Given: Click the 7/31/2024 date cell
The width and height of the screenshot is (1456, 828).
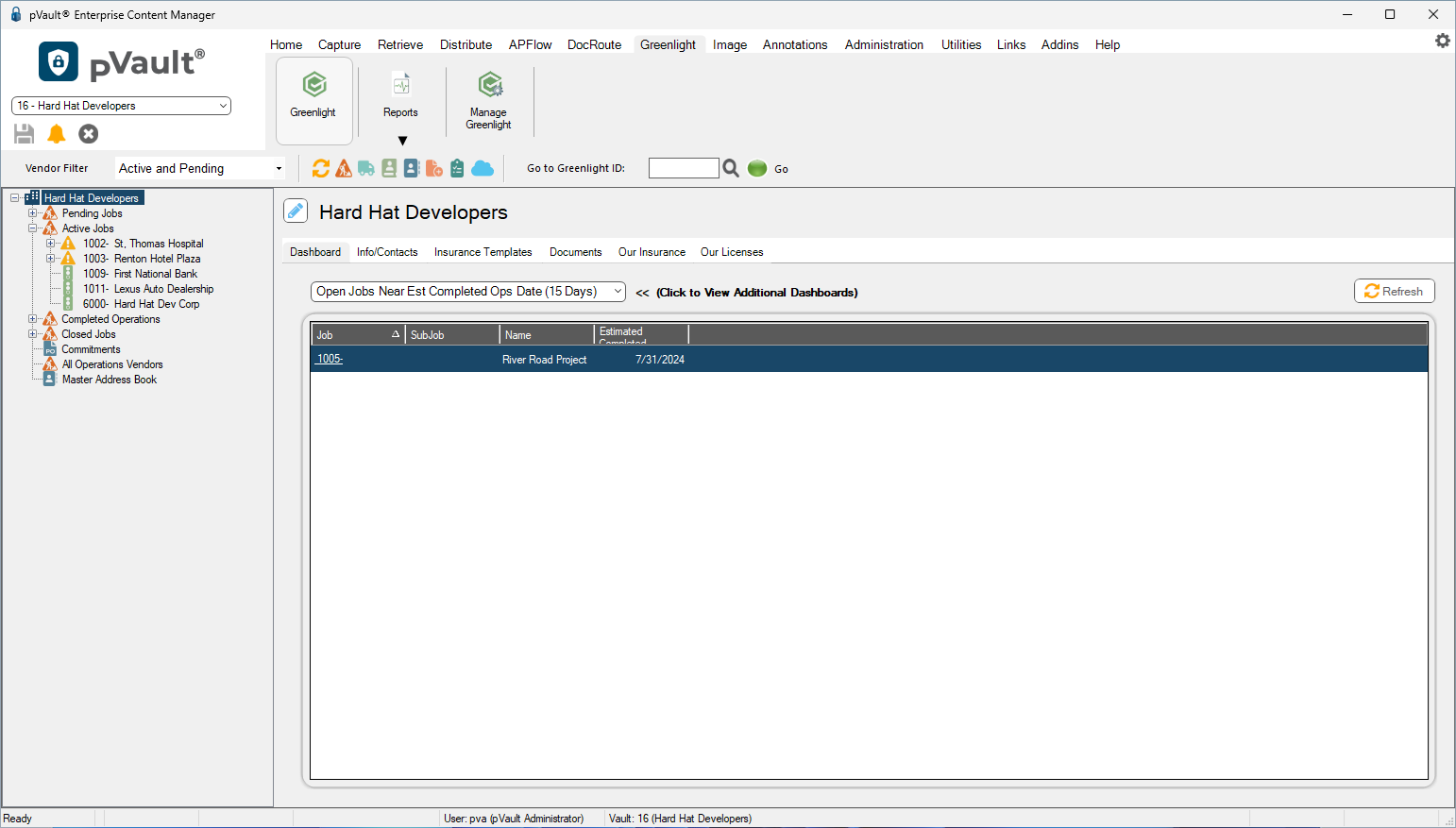Looking at the screenshot, I should [660, 360].
